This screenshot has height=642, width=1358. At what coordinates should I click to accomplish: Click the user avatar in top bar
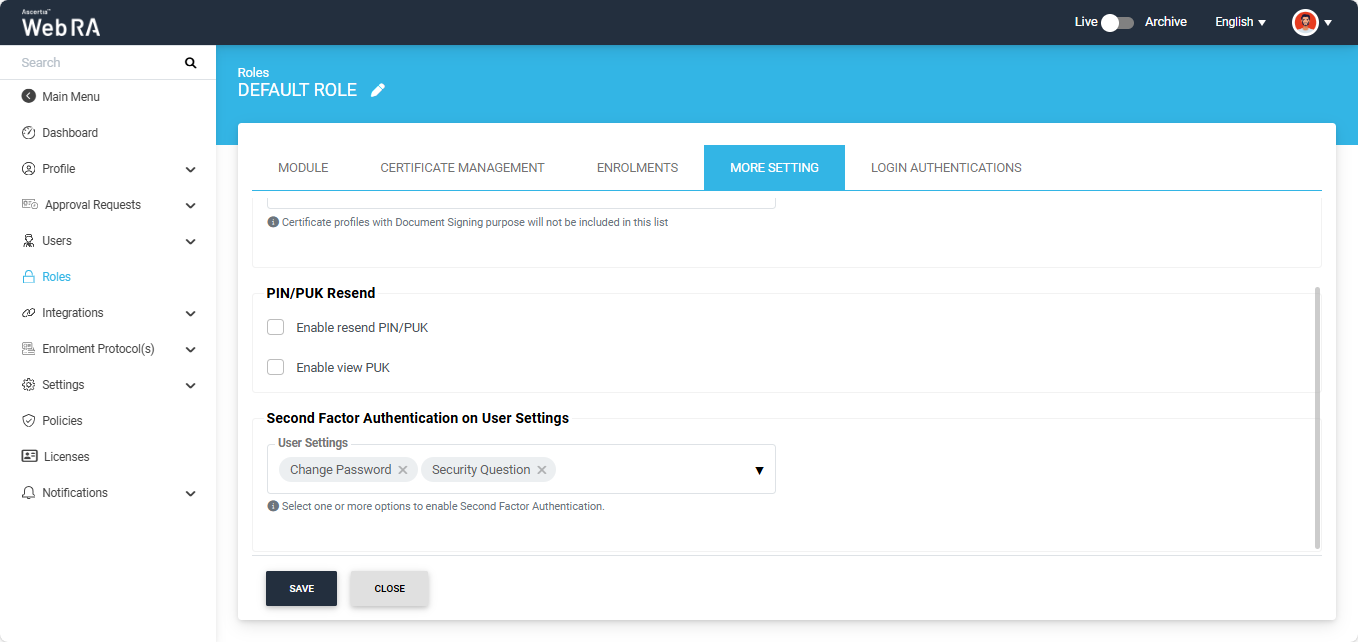pos(1305,22)
